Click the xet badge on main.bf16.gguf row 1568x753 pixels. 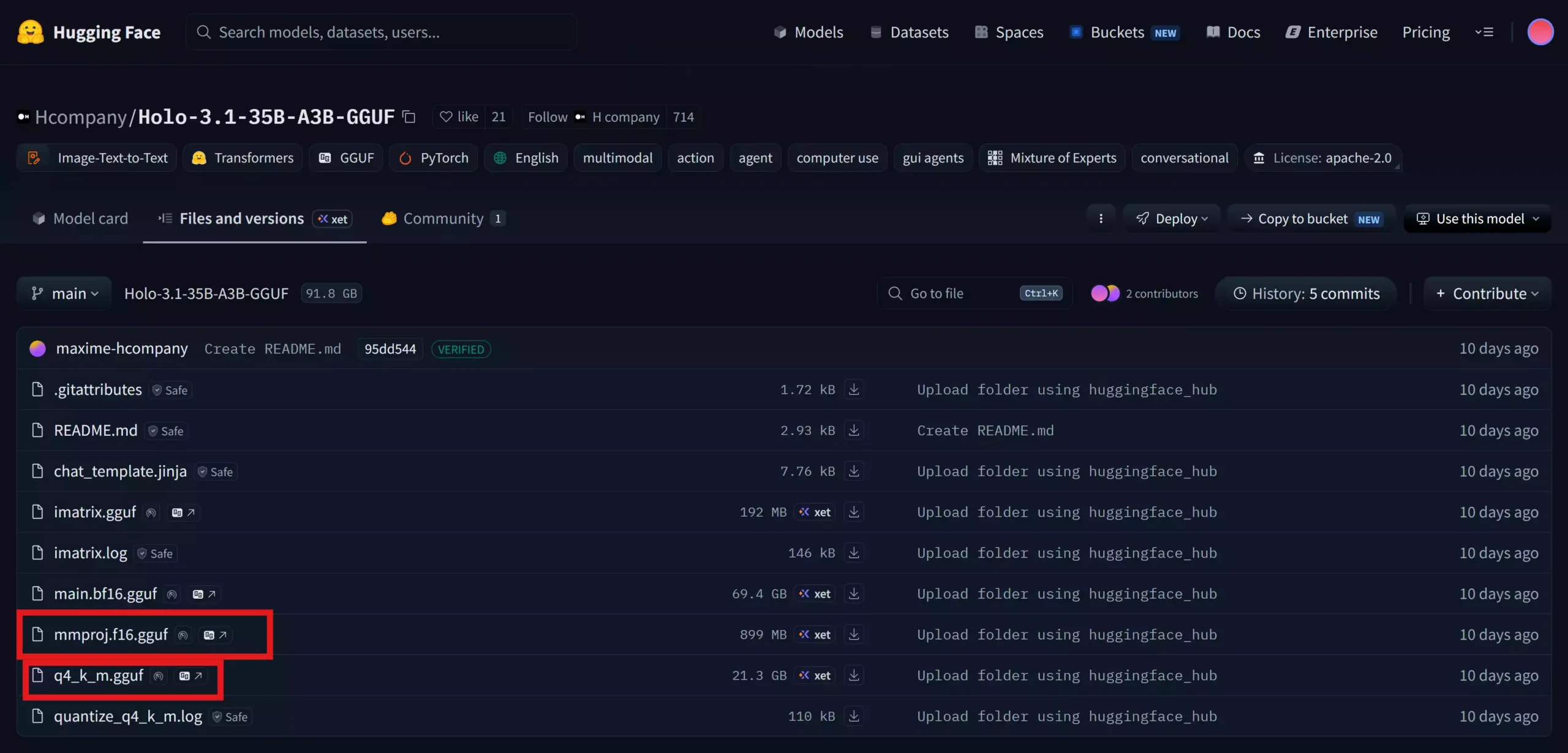(x=815, y=594)
